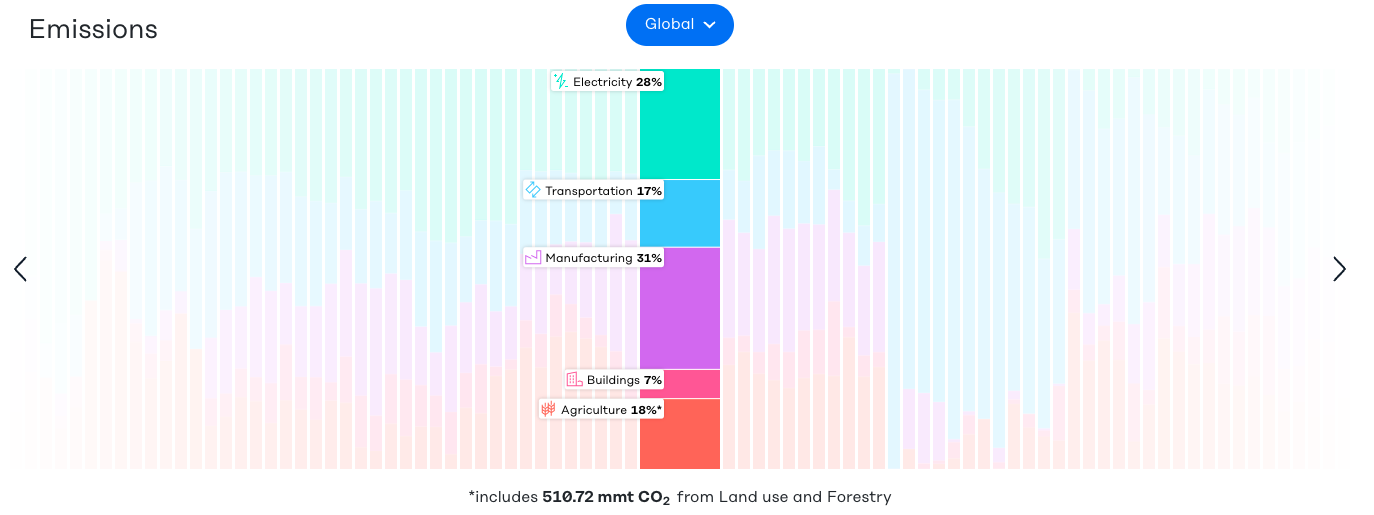The image size is (1374, 515).
Task: Click the pink Buildings bar segment
Action: click(x=680, y=384)
